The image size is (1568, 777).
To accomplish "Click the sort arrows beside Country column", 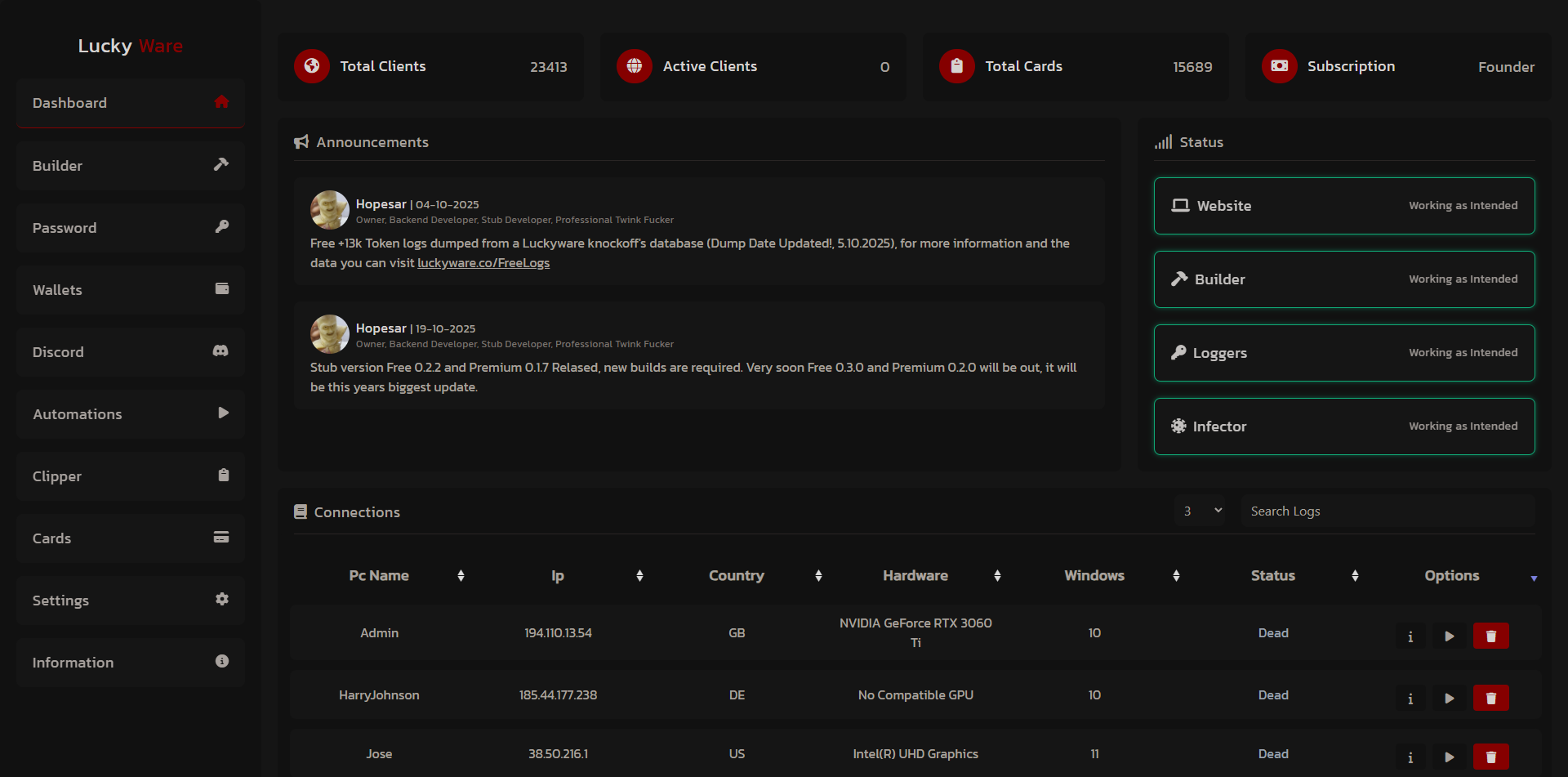I will tap(818, 576).
